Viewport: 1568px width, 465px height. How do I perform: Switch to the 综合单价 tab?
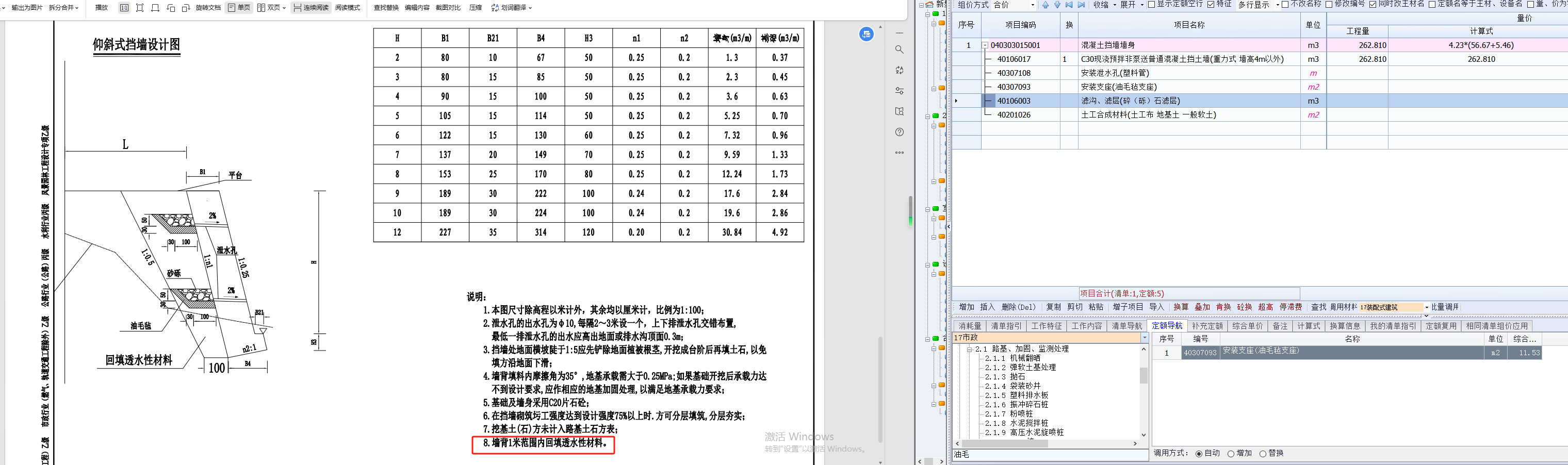1247,326
